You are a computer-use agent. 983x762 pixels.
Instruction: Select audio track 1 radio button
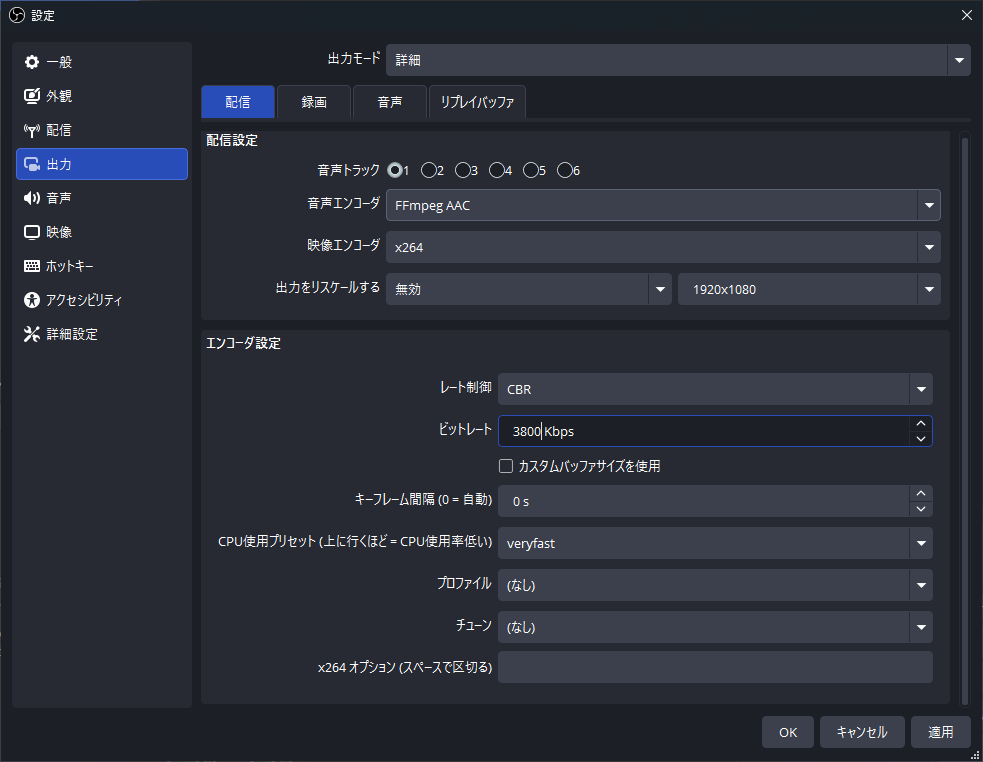(x=395, y=170)
